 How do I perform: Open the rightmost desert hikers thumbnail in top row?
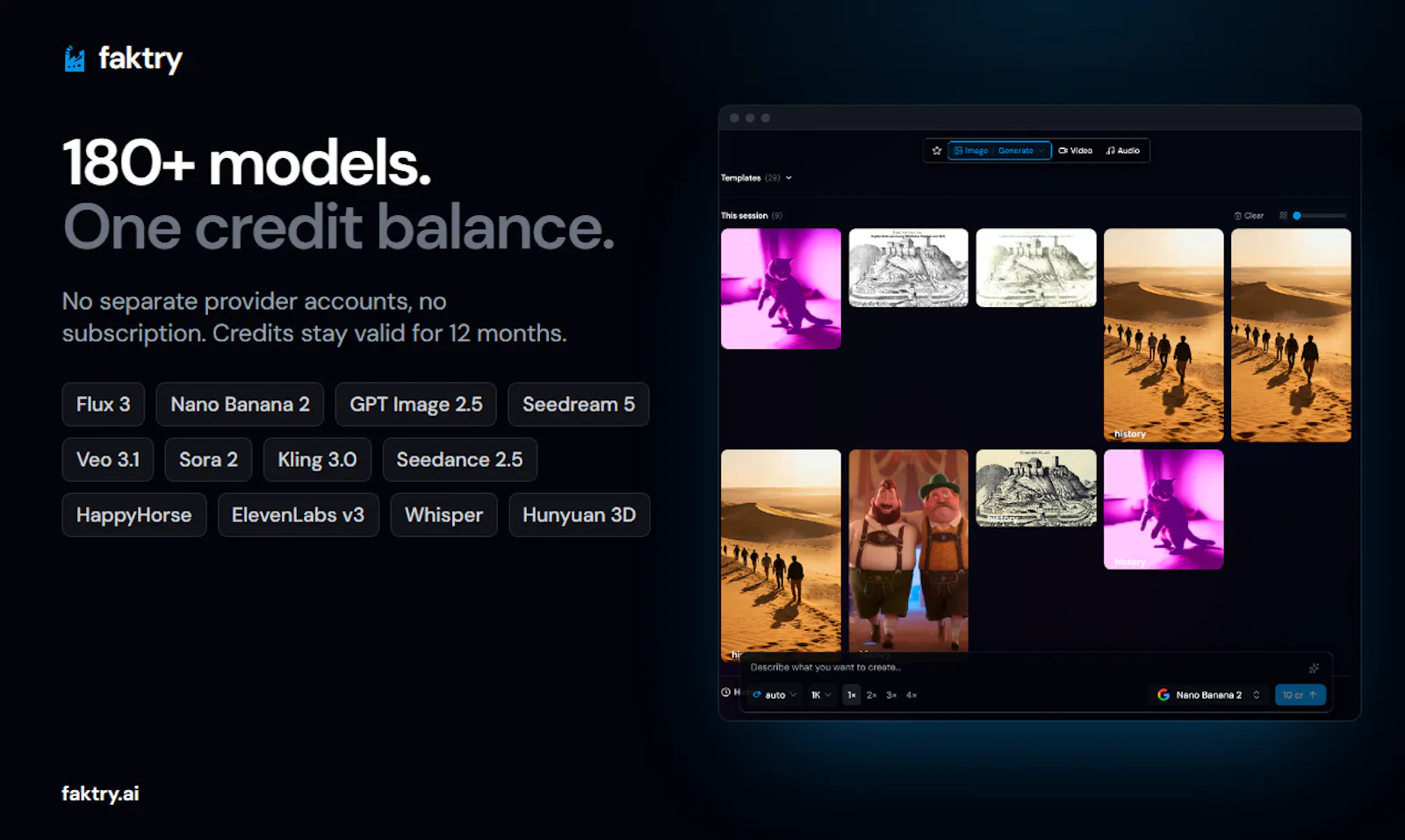[1291, 335]
